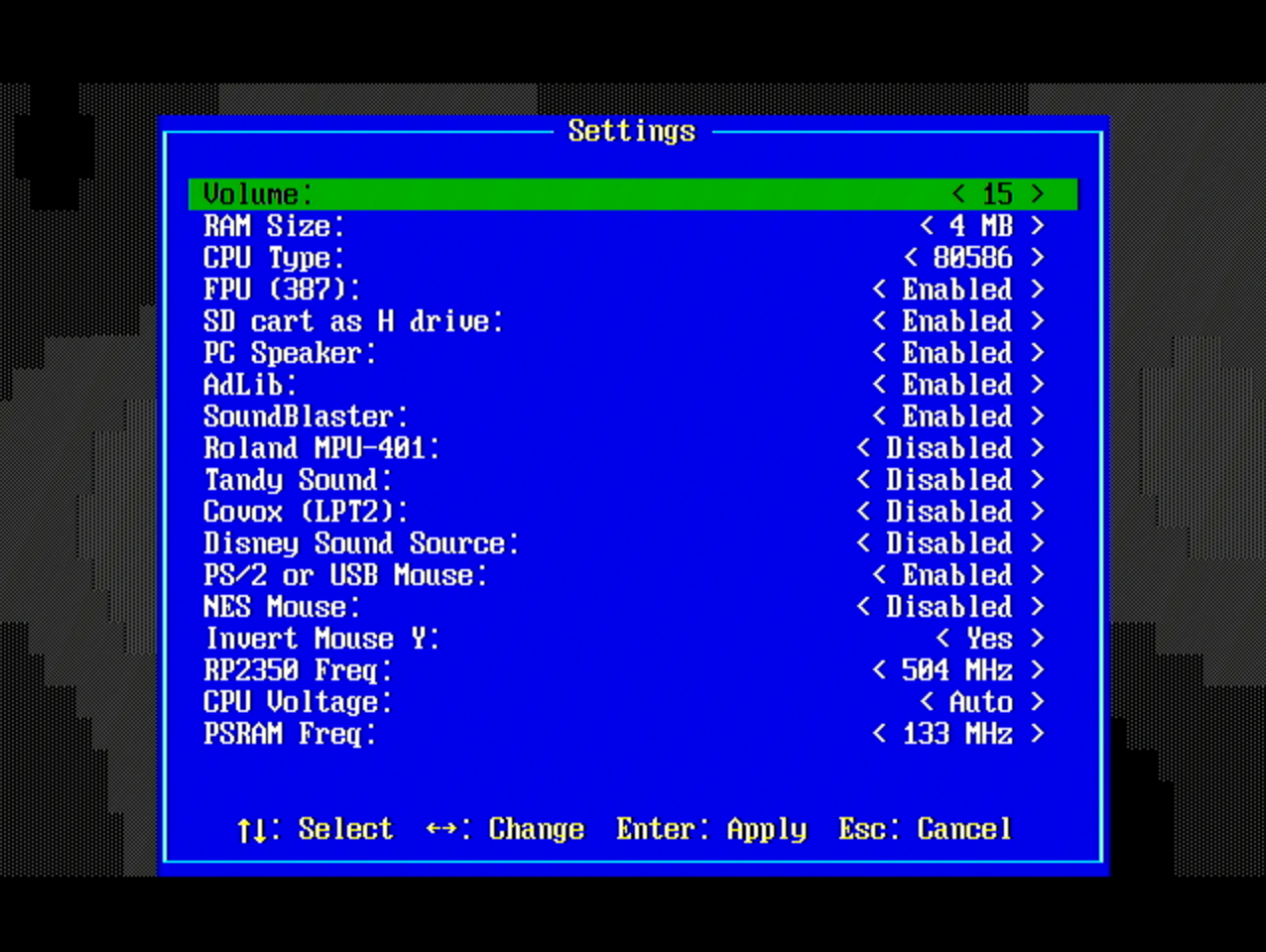
Task: Enable Disney Sound Source with right arrow
Action: (x=1037, y=543)
